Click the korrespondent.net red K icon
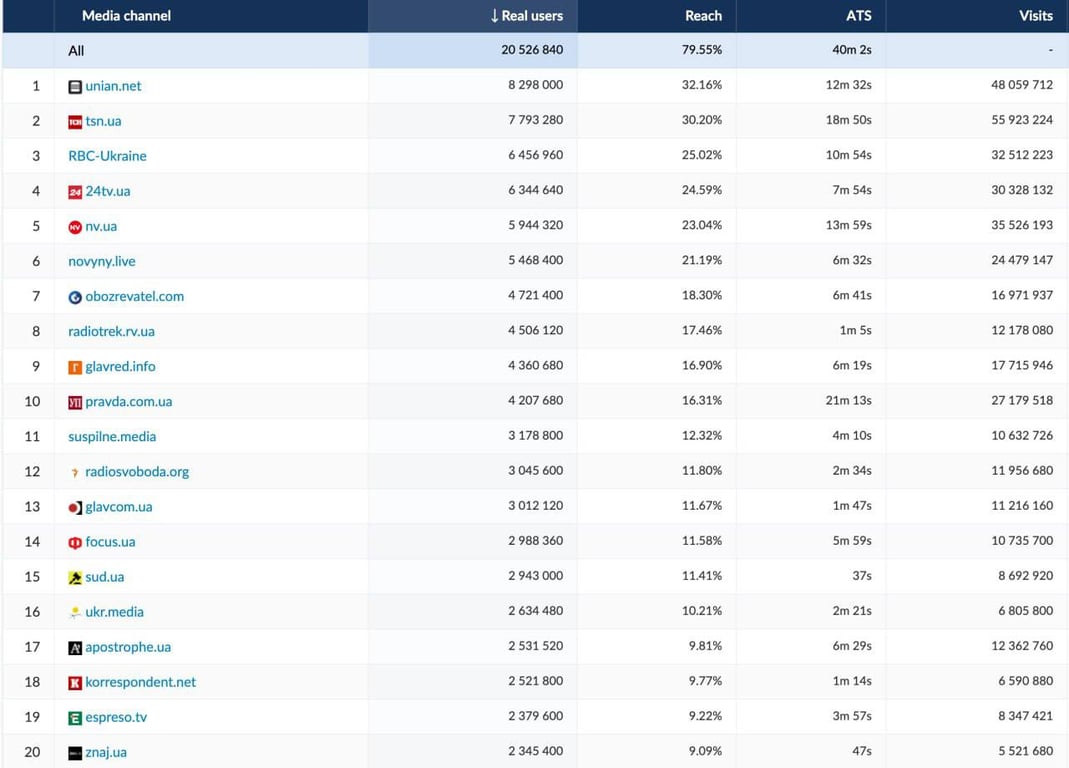Screen dimensions: 1069x768 75,683
